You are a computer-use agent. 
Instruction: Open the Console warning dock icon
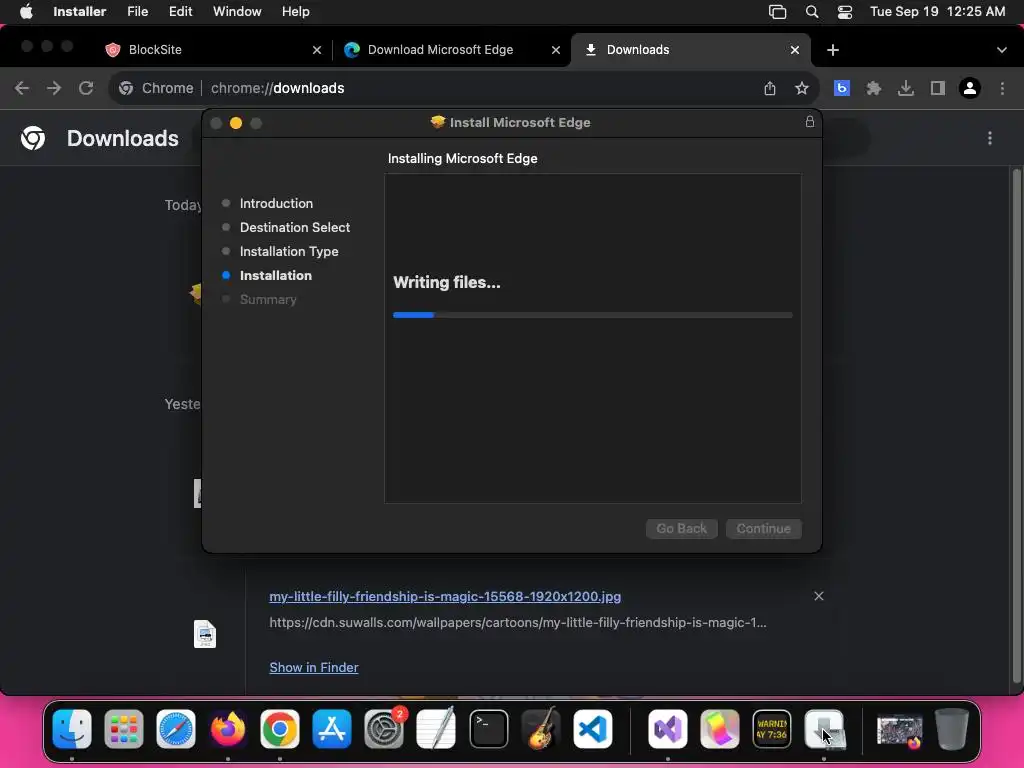click(772, 728)
